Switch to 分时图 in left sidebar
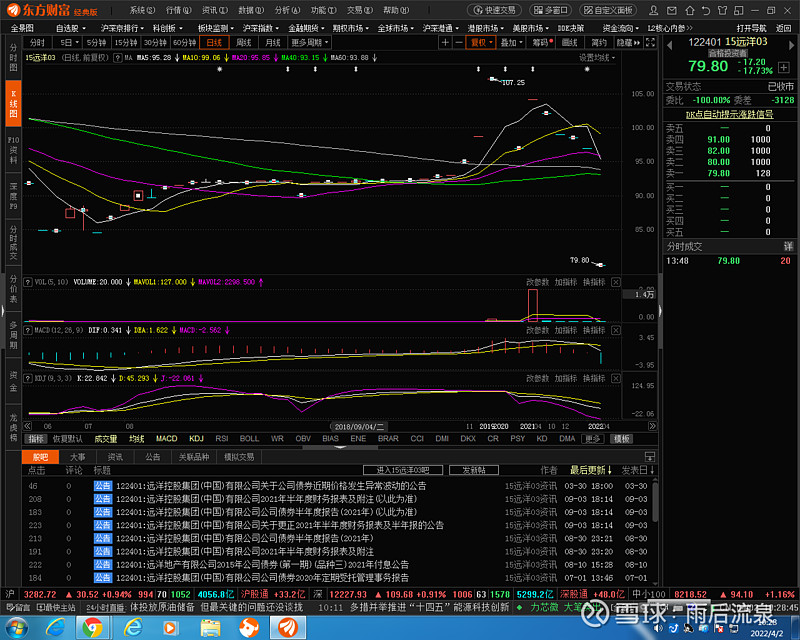The height and width of the screenshot is (640, 800). [x=13, y=58]
